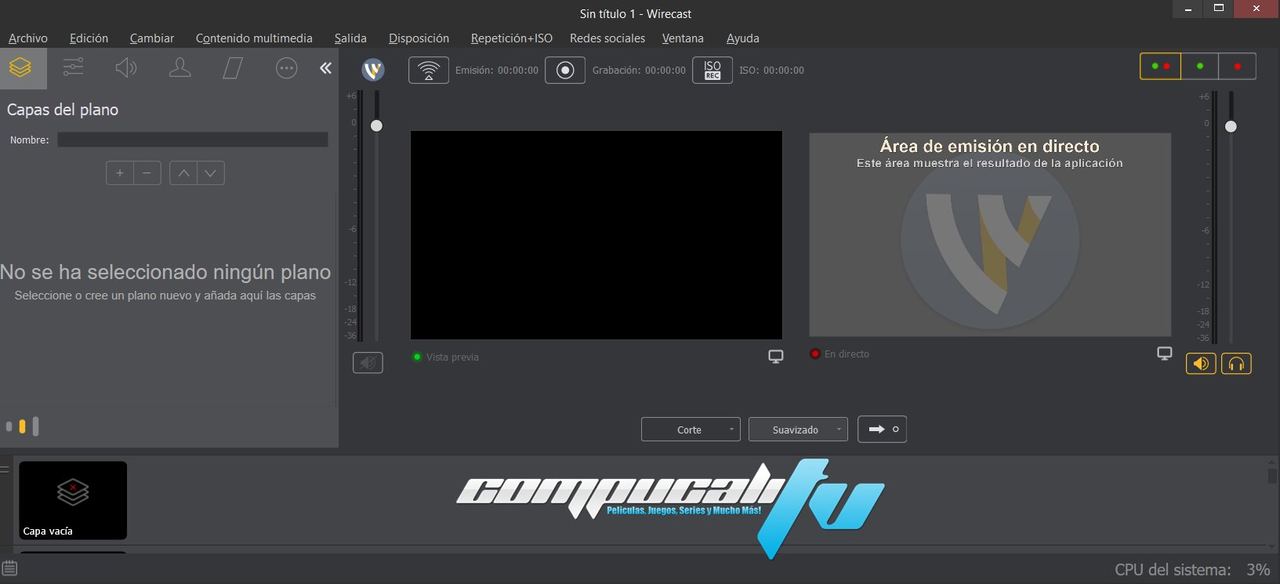
Task: Unmute the preview audio mute button
Action: click(x=368, y=363)
